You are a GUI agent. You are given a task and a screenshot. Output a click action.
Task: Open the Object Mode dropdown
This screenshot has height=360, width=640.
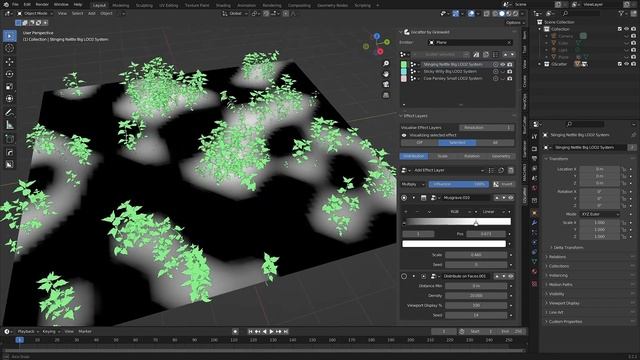34,13
